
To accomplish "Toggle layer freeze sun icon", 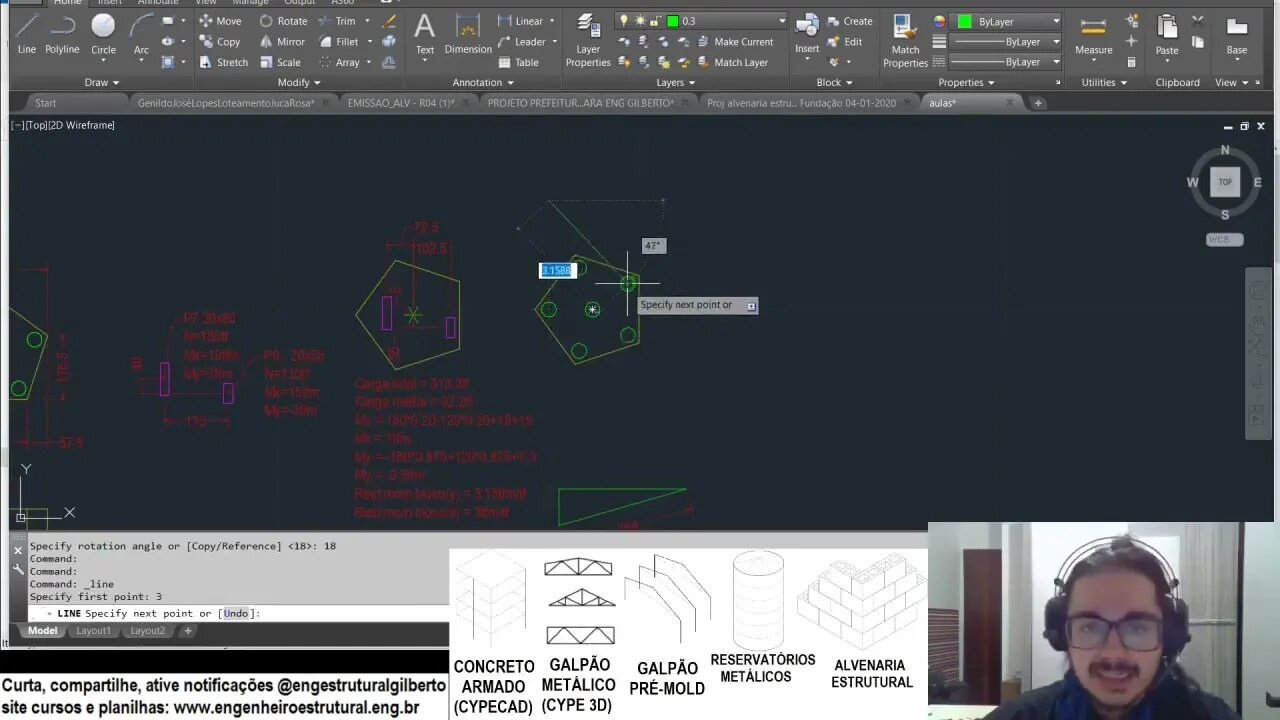I will click(640, 21).
